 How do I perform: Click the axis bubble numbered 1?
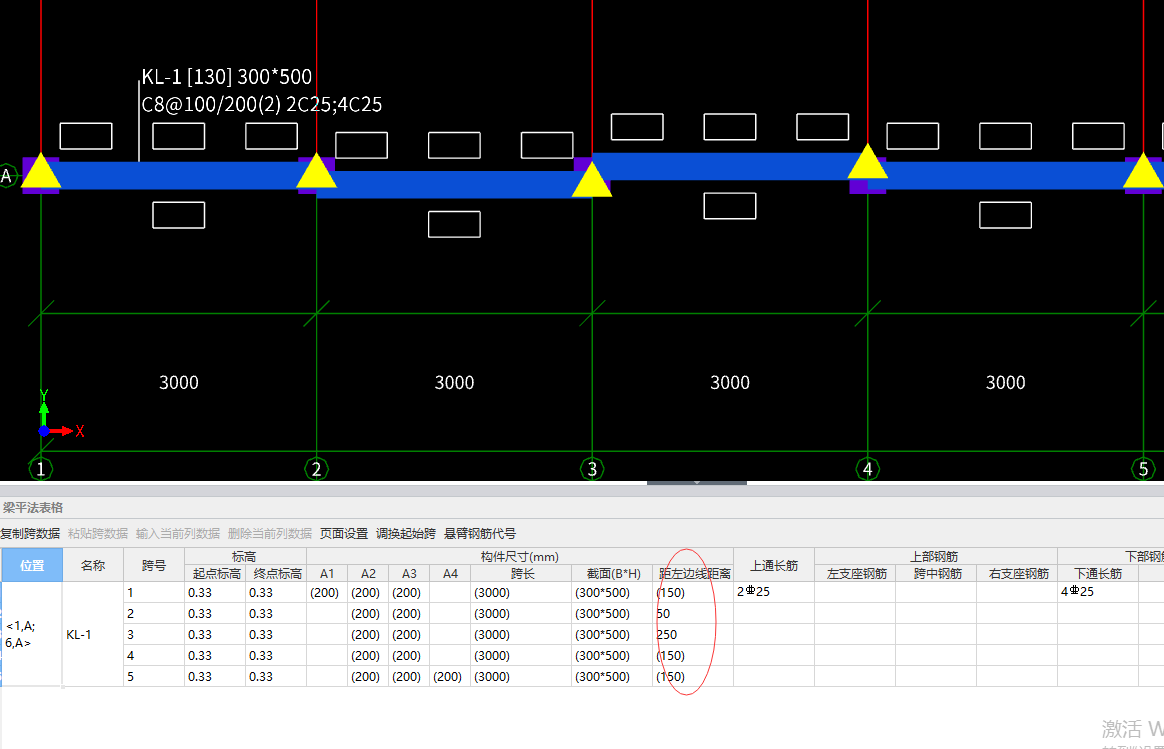coord(41,469)
